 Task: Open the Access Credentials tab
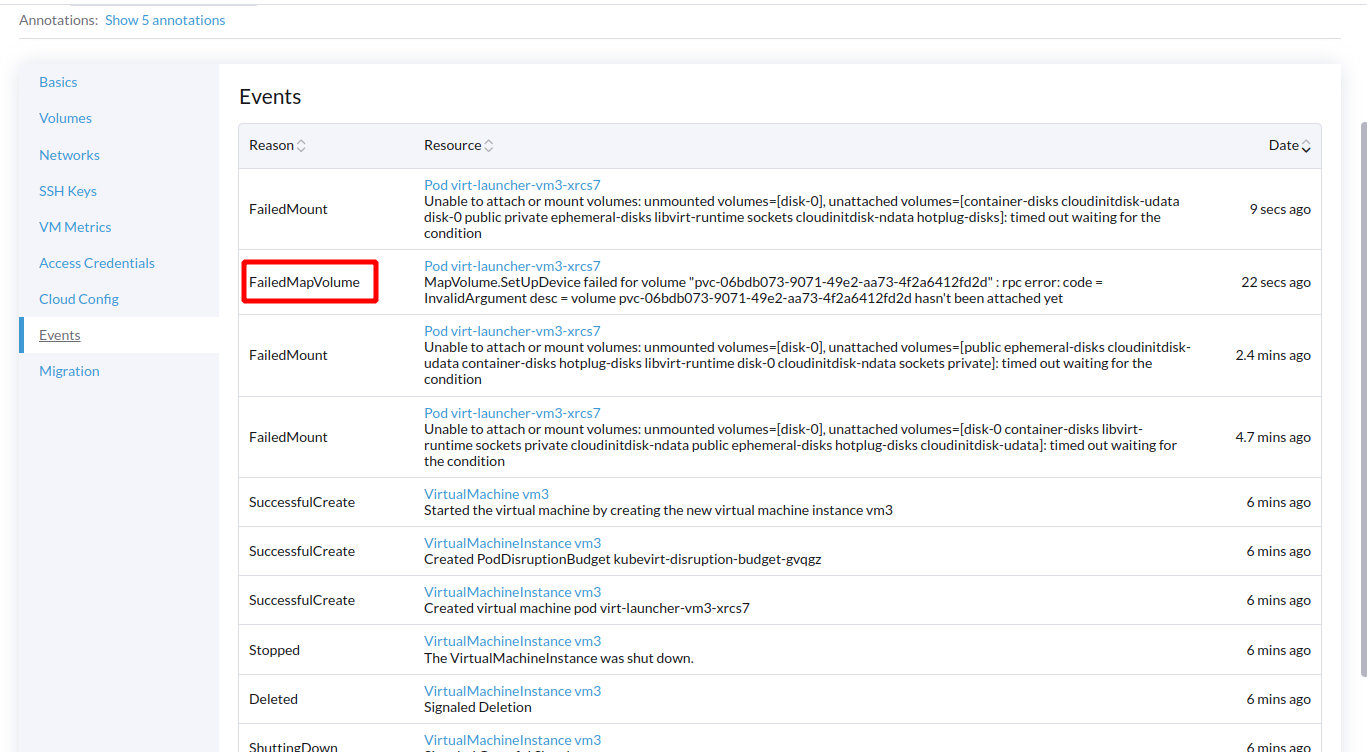point(97,263)
